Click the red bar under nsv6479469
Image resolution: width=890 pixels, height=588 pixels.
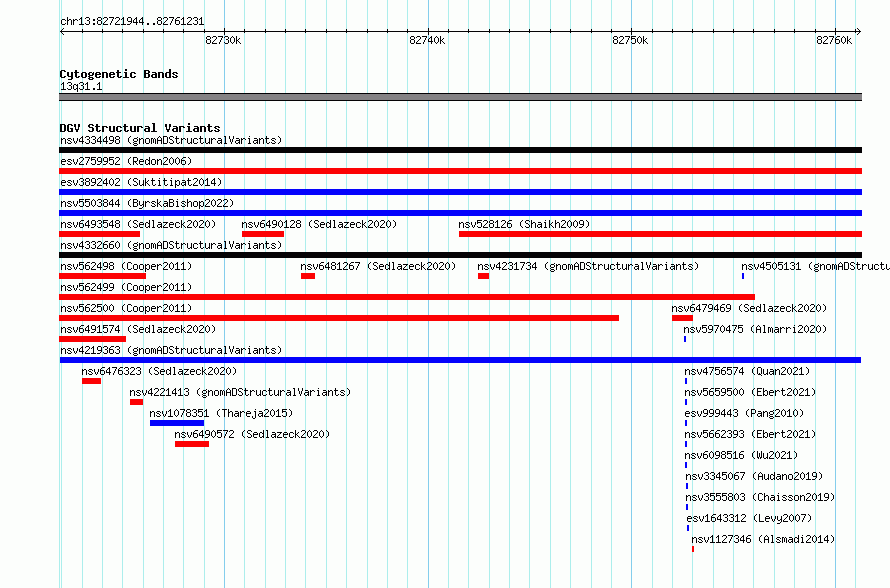682,318
